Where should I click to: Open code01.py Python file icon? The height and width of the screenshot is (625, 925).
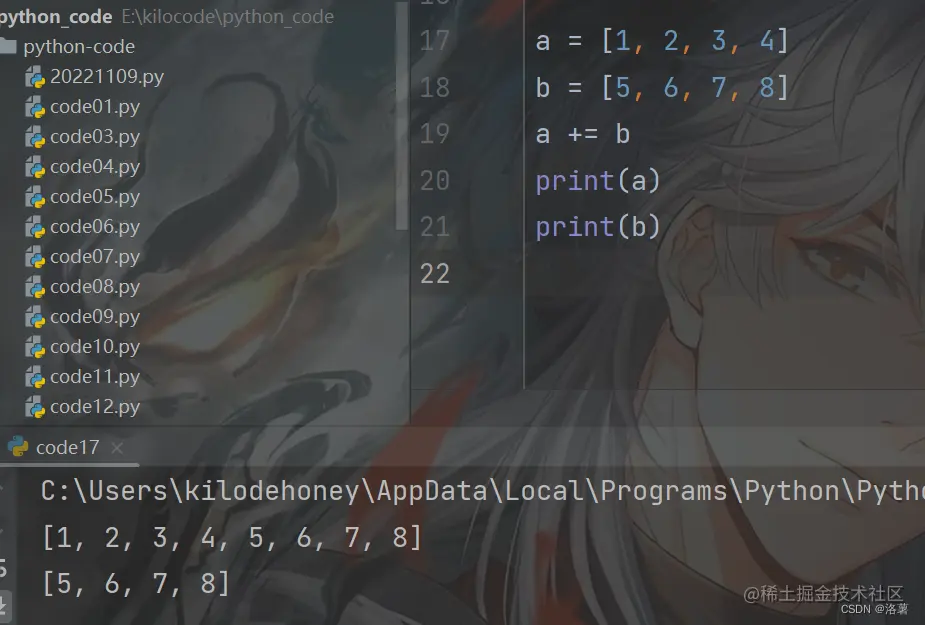(x=35, y=107)
